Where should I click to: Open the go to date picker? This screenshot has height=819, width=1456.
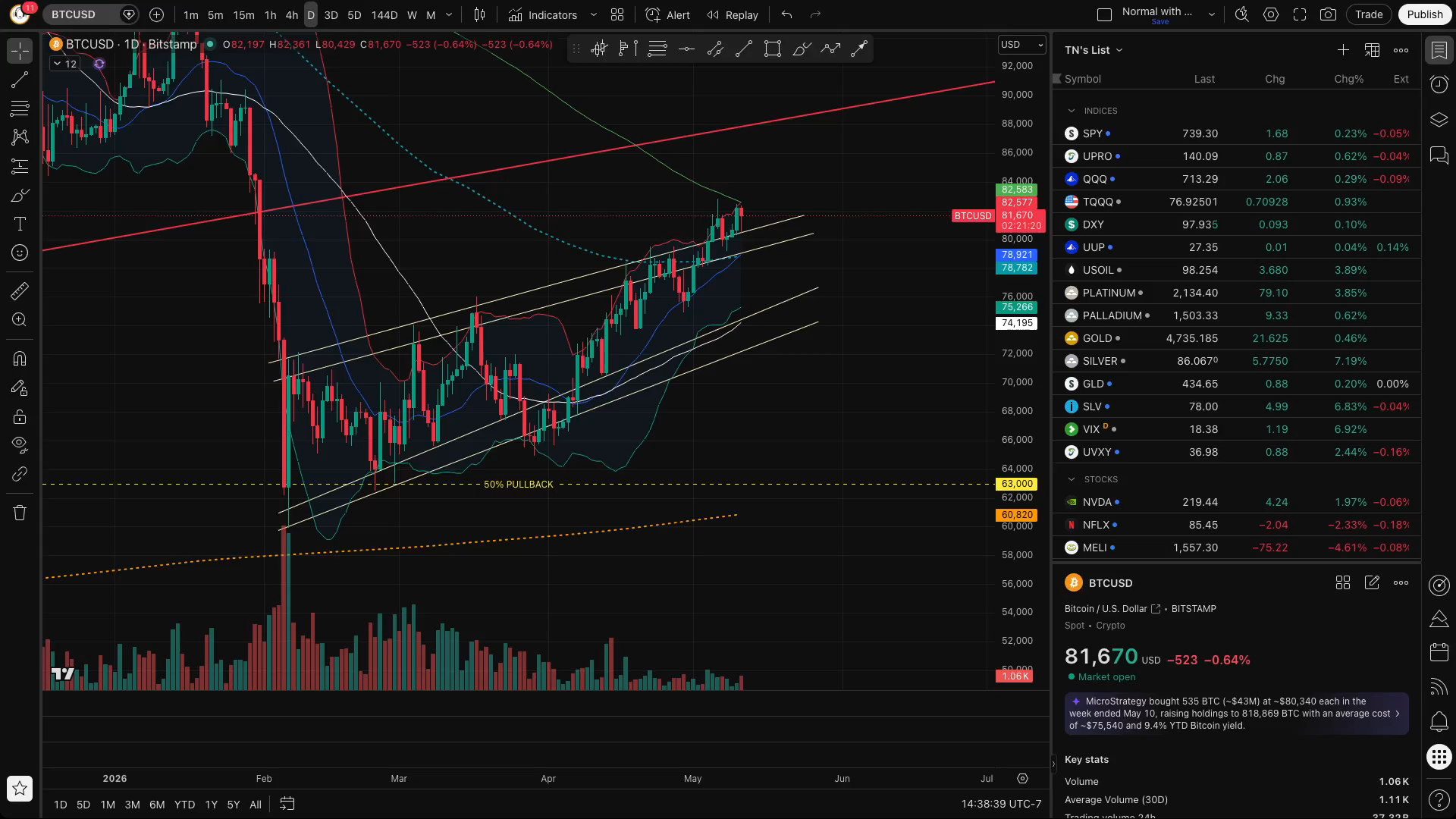pos(287,804)
